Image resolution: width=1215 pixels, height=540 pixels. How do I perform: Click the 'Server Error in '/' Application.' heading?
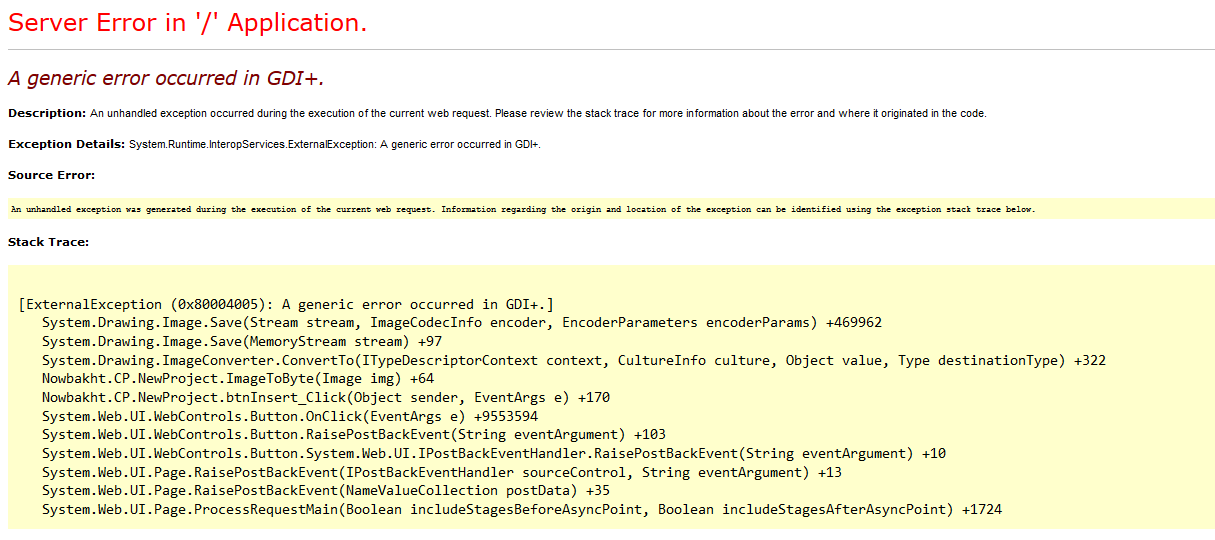pos(188,23)
